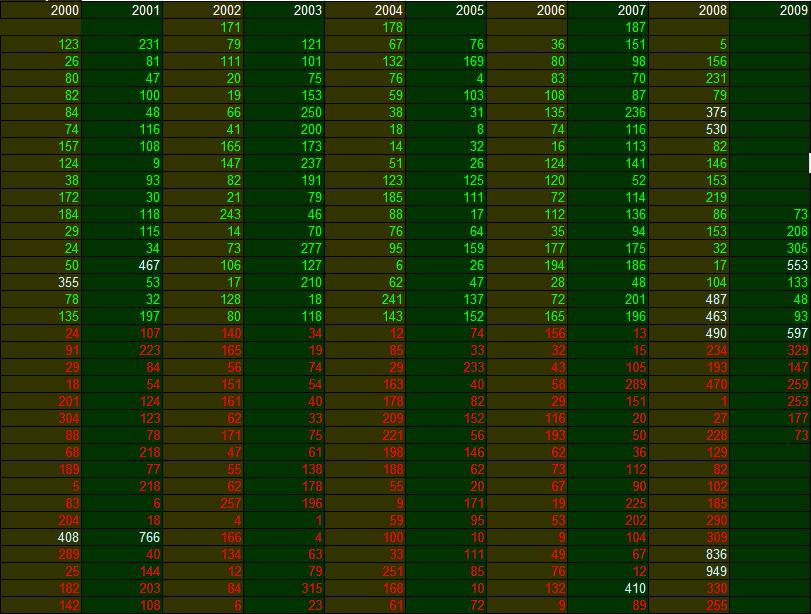Click the 2008 column header
The width and height of the screenshot is (811, 614).
(x=689, y=10)
